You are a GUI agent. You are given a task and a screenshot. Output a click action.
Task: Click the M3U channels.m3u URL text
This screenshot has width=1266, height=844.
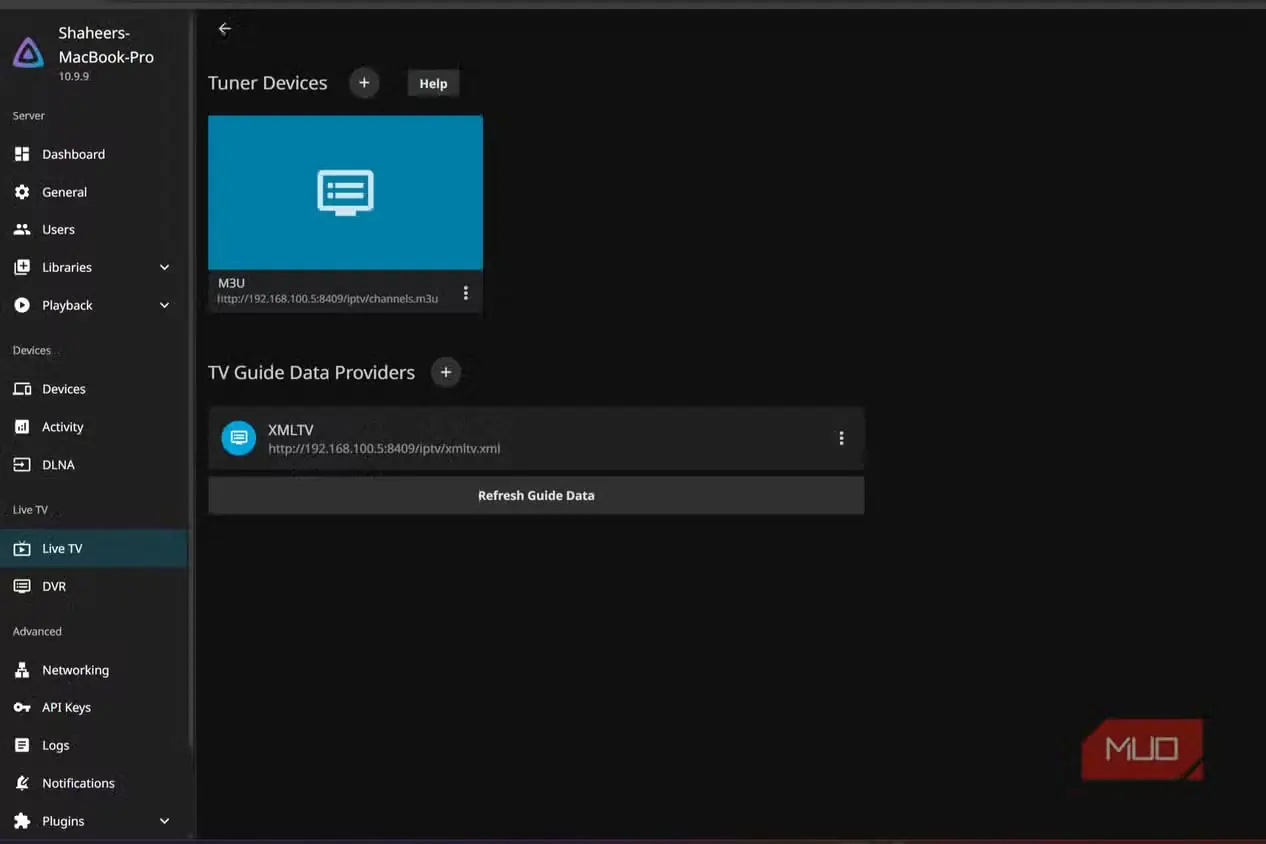pyautogui.click(x=327, y=299)
